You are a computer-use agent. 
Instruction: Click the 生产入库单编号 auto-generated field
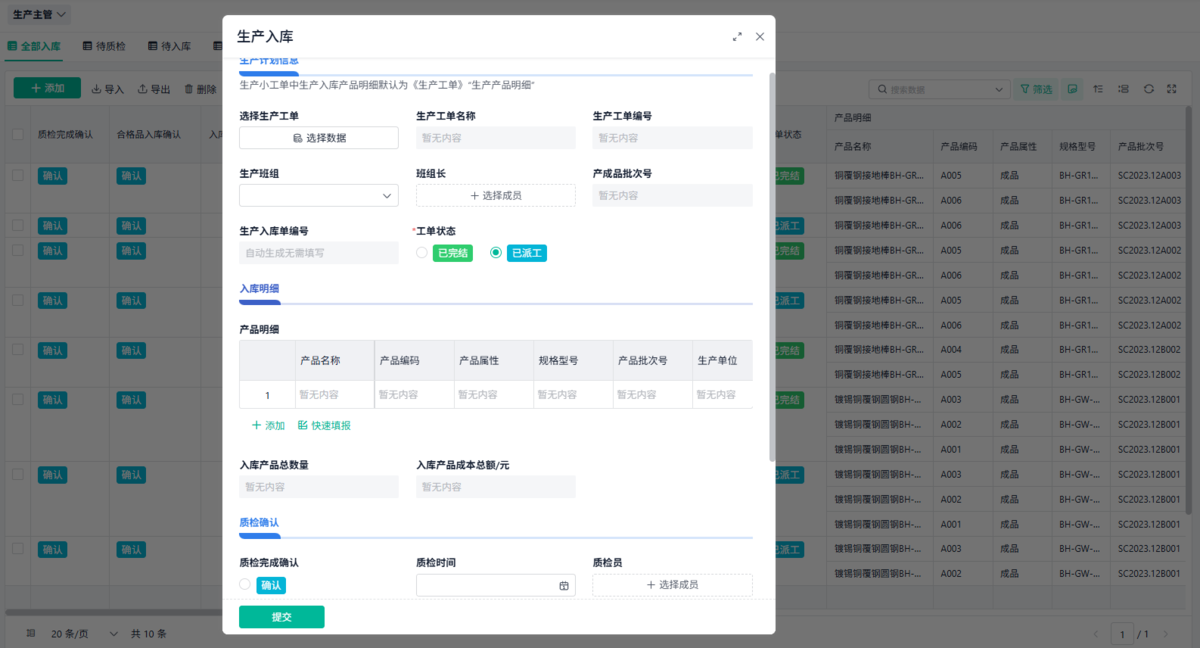click(x=319, y=253)
